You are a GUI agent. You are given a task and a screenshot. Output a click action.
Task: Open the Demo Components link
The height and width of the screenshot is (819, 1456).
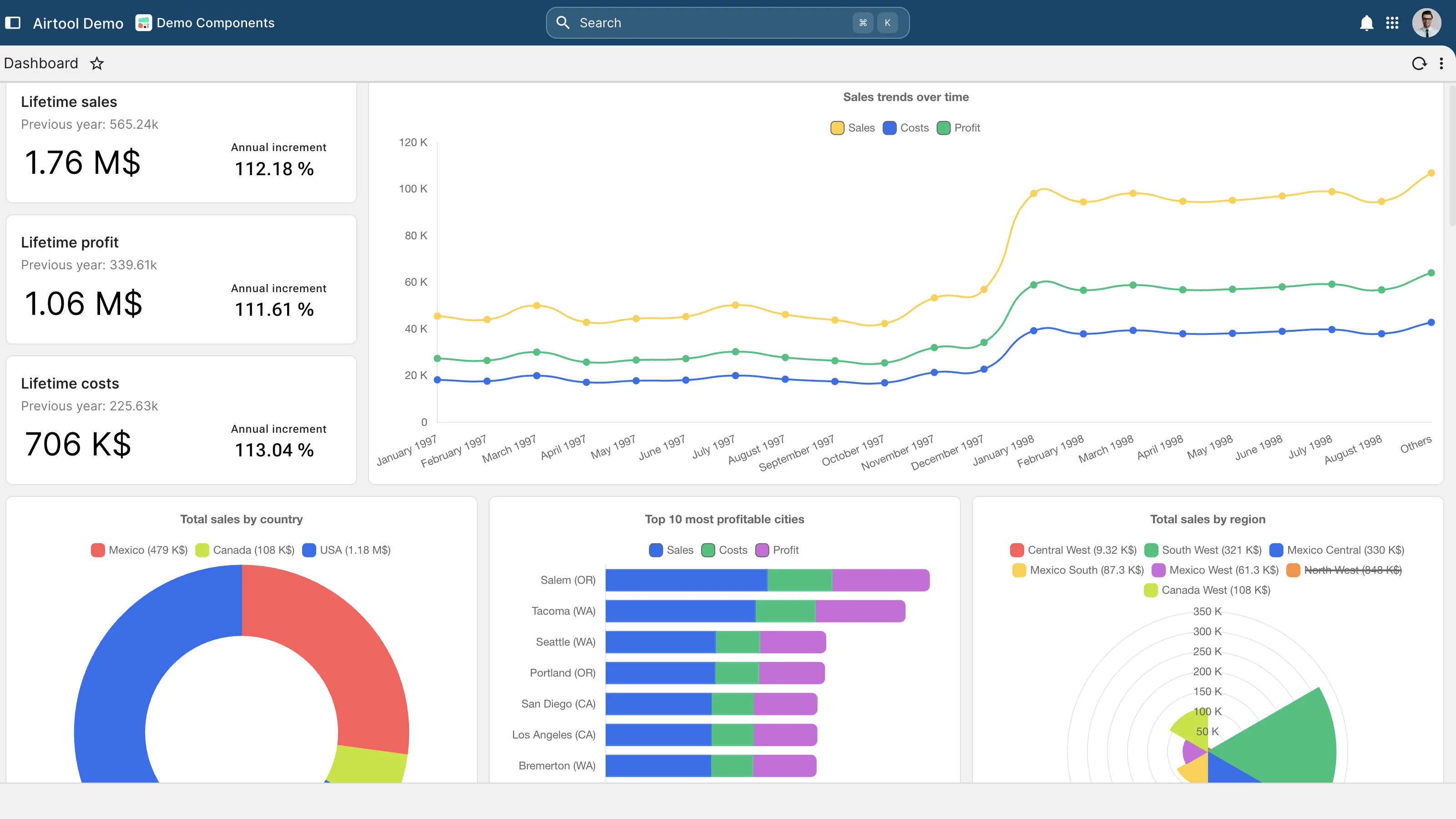tap(215, 23)
